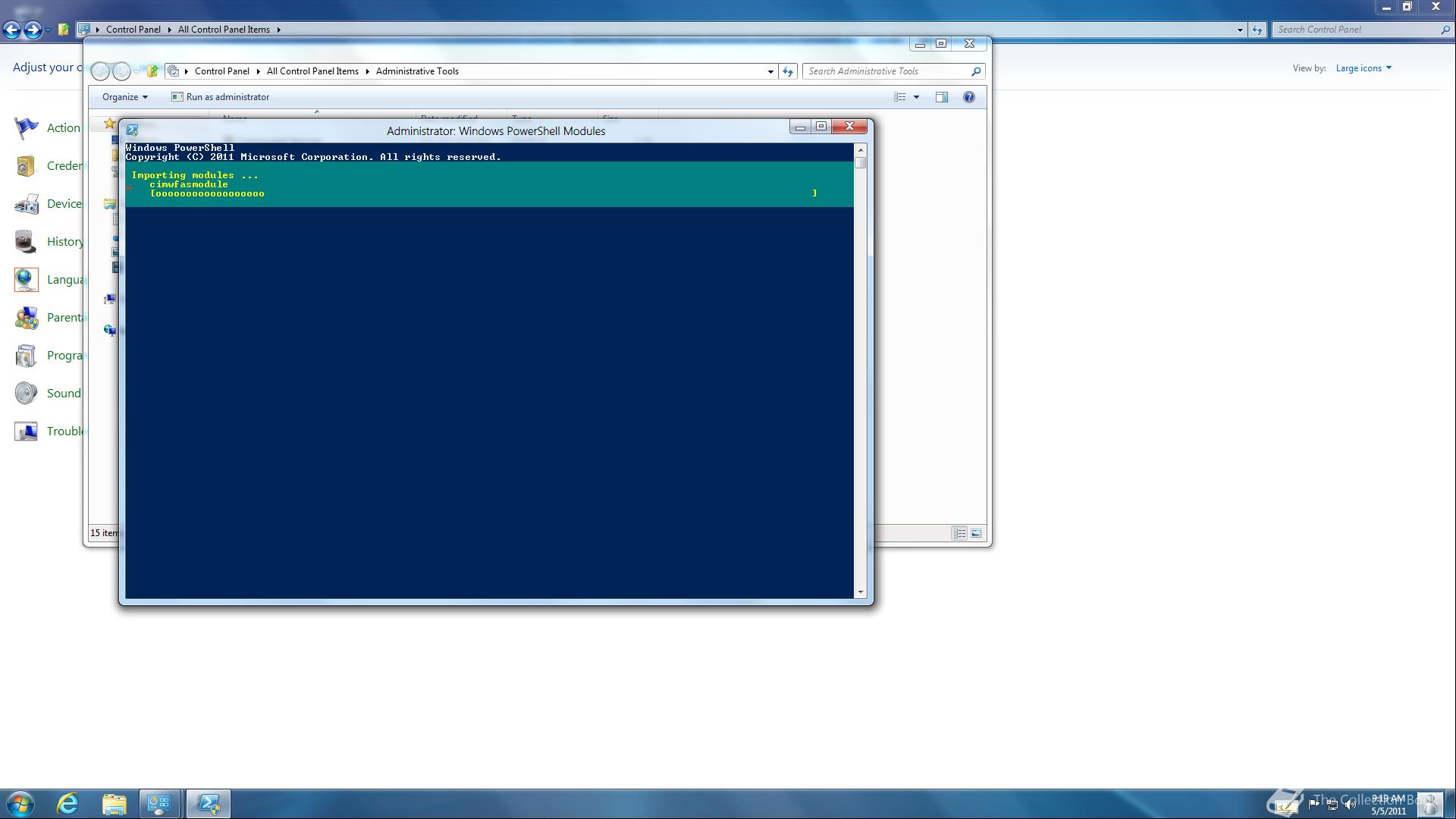Screen dimensions: 1456x819
Task: Click Control Panel breadcrumb in back window
Action: 133,30
